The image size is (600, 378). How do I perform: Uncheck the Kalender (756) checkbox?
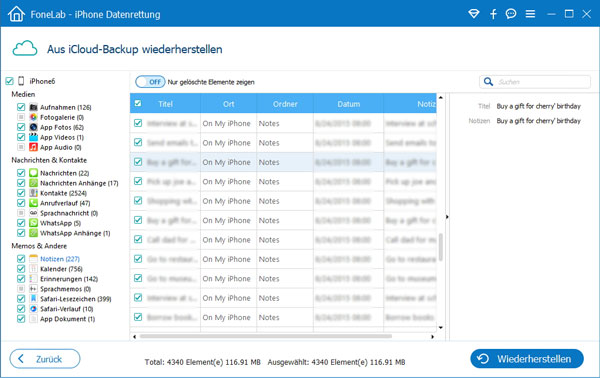[21, 269]
